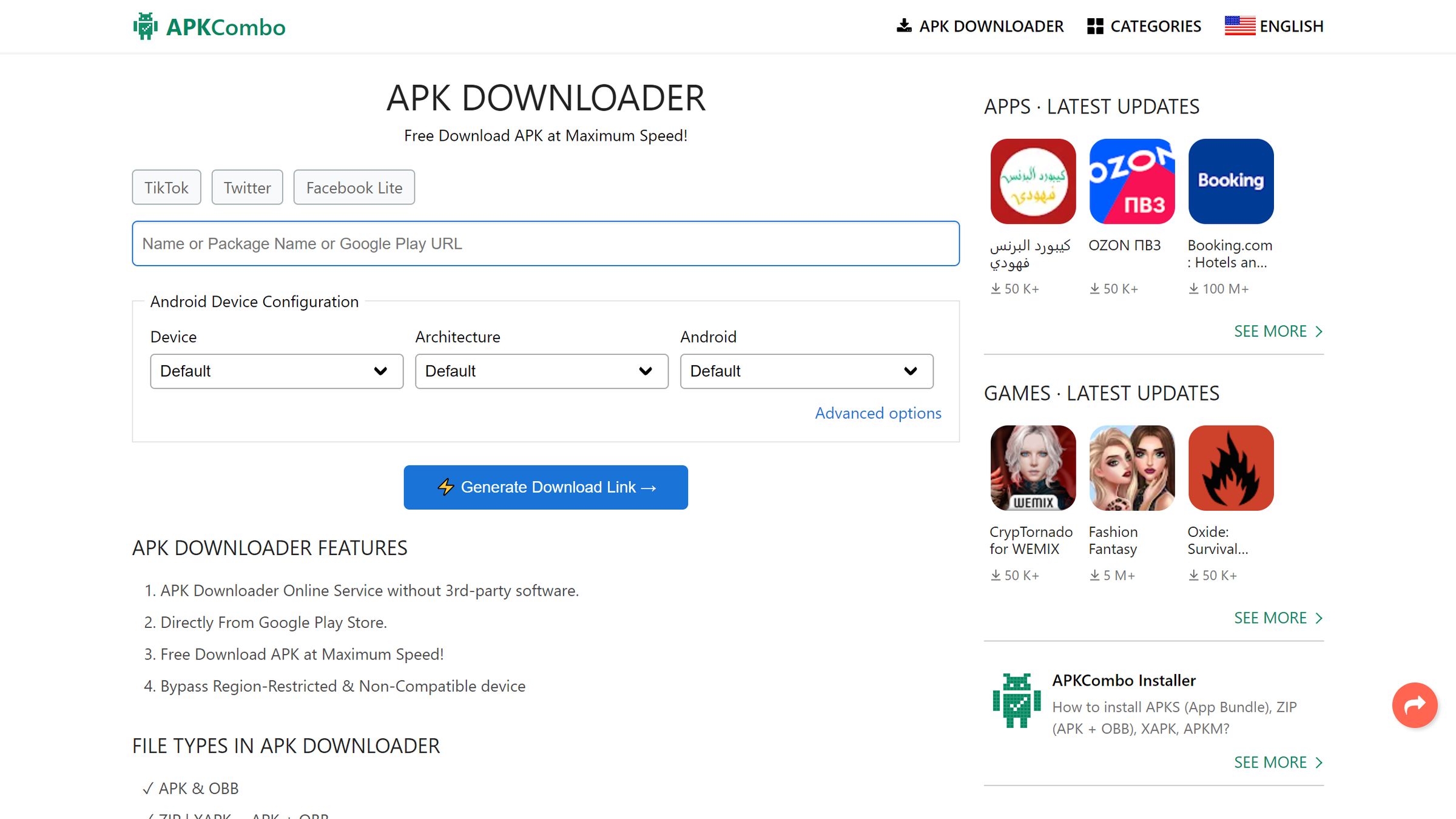Click the orange share floating button

(x=1415, y=705)
